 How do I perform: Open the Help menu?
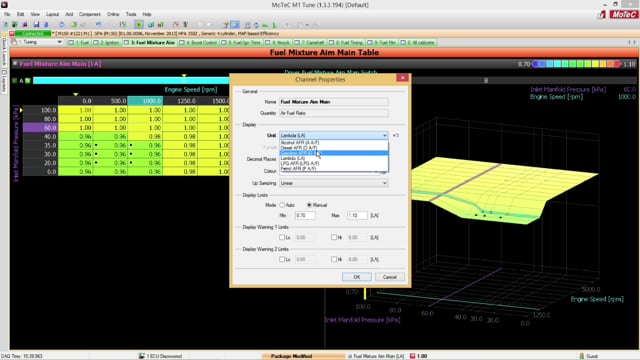pyautogui.click(x=147, y=14)
